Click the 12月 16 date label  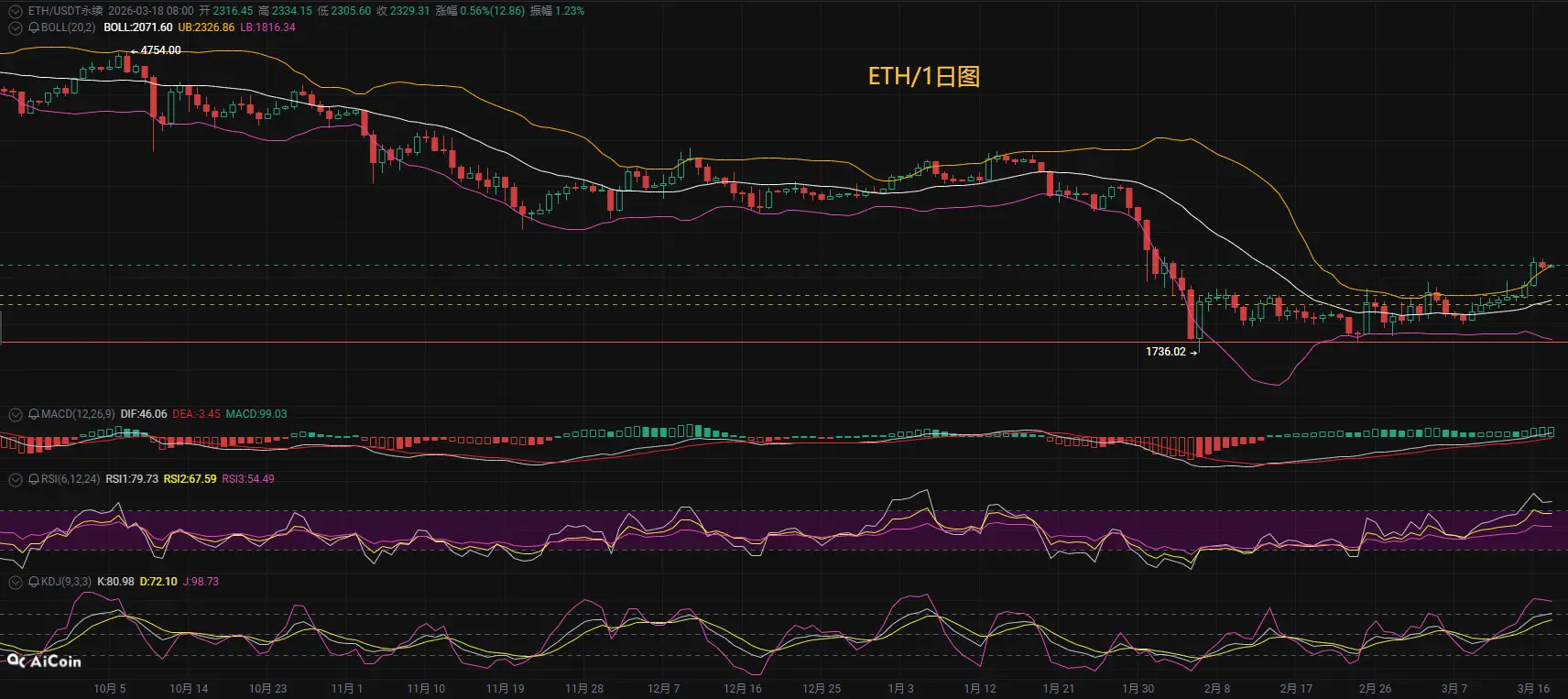(x=743, y=689)
